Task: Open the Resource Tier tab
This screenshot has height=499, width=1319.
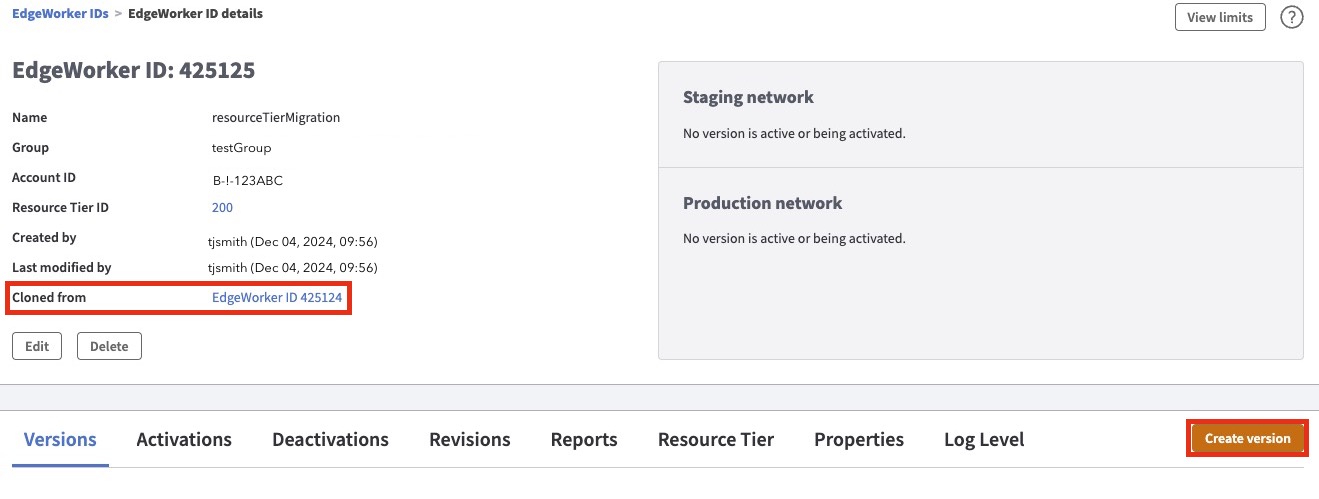Action: pos(715,440)
